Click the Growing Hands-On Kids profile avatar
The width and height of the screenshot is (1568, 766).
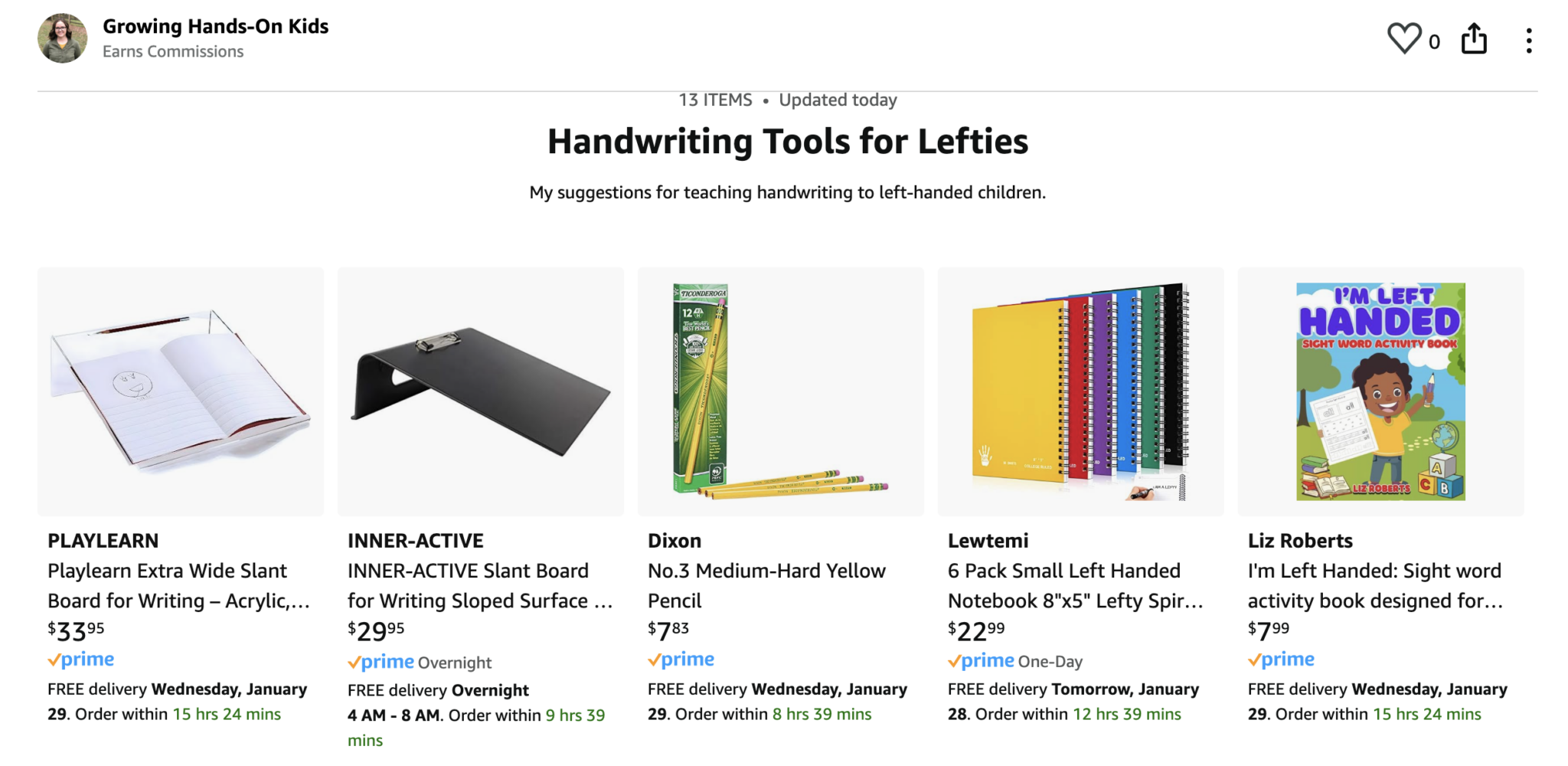pos(63,38)
